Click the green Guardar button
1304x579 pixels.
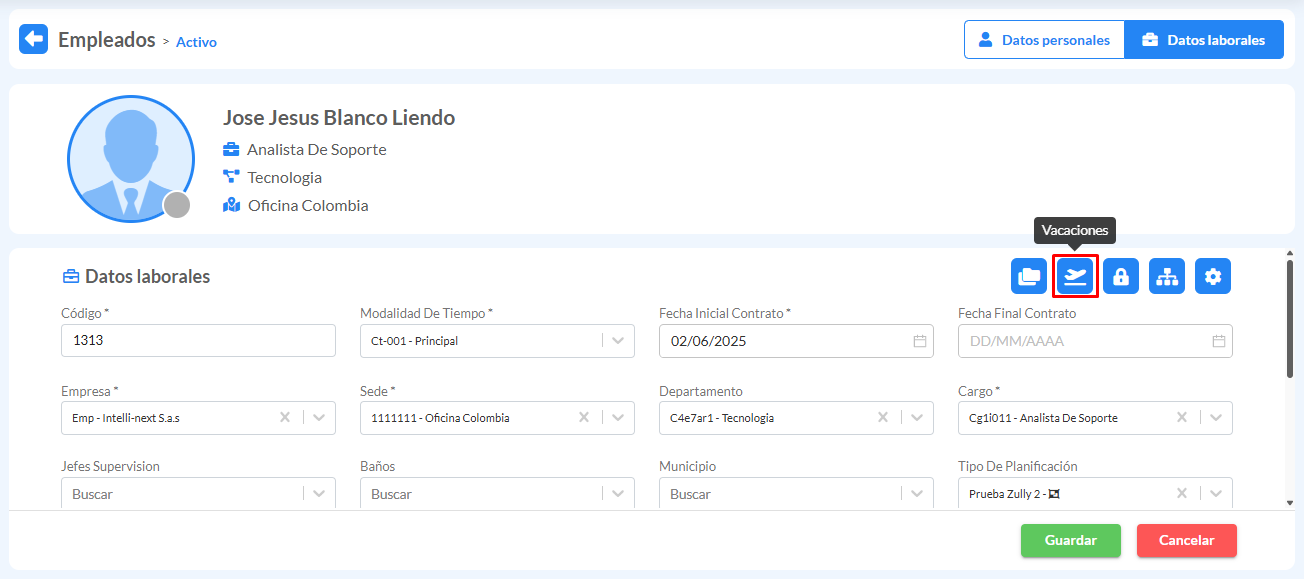(1070, 541)
